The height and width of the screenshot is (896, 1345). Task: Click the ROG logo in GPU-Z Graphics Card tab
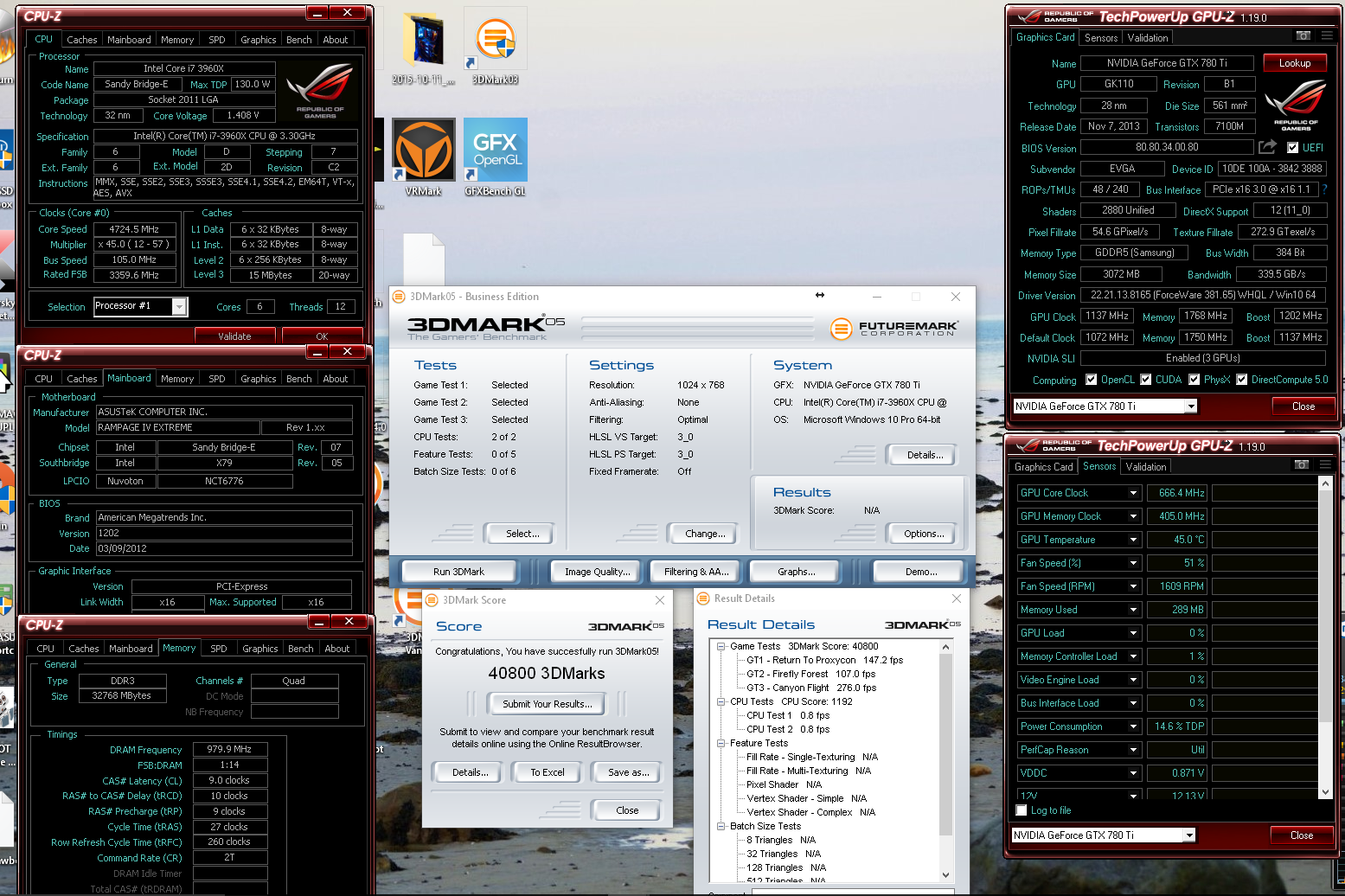click(1295, 105)
